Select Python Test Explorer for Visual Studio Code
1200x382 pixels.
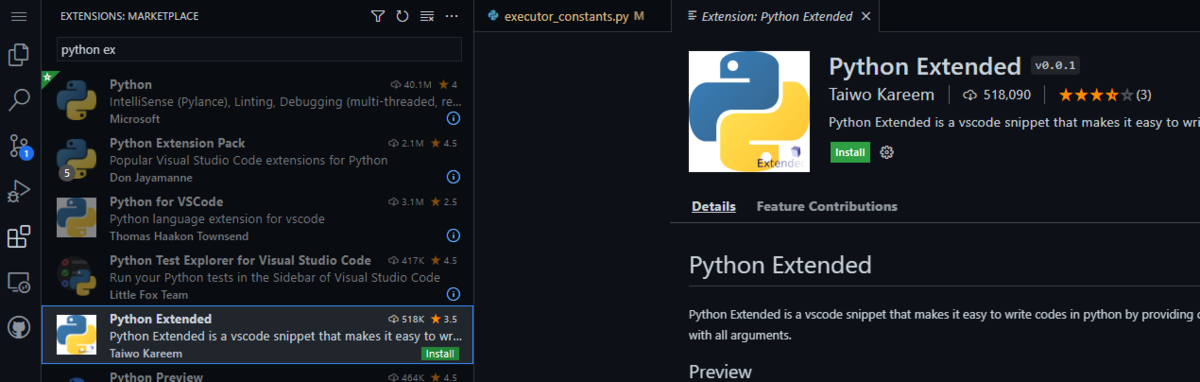click(258, 277)
